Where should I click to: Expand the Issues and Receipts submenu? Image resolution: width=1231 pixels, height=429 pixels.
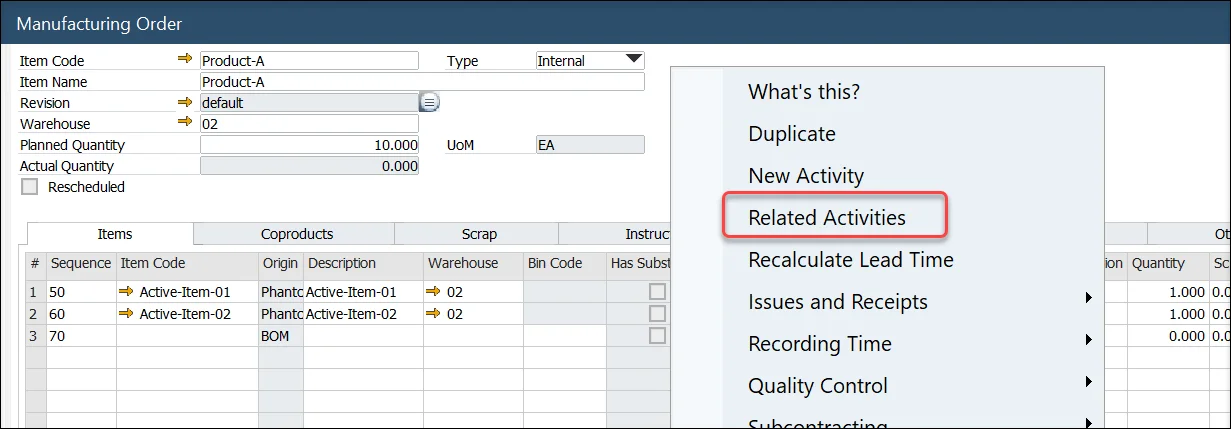tap(1087, 302)
